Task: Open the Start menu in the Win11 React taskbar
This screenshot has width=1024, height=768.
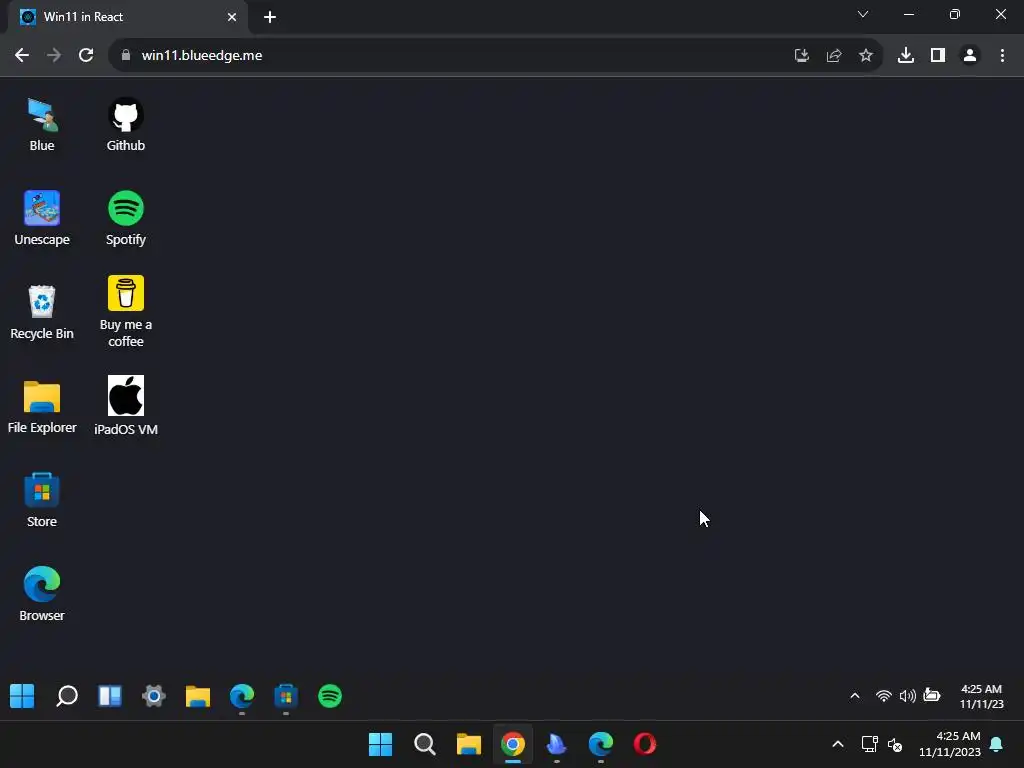Action: 22,696
